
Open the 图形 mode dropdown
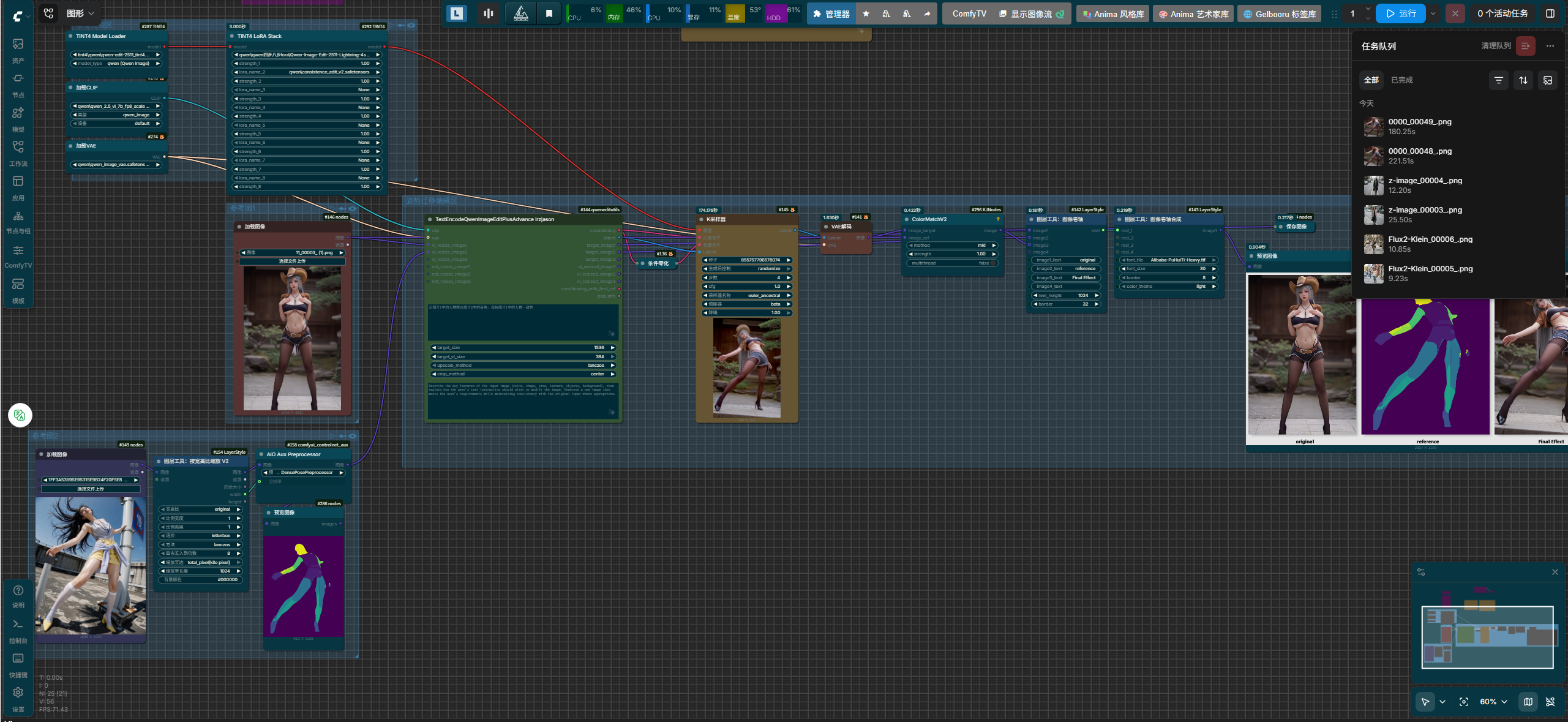(80, 13)
